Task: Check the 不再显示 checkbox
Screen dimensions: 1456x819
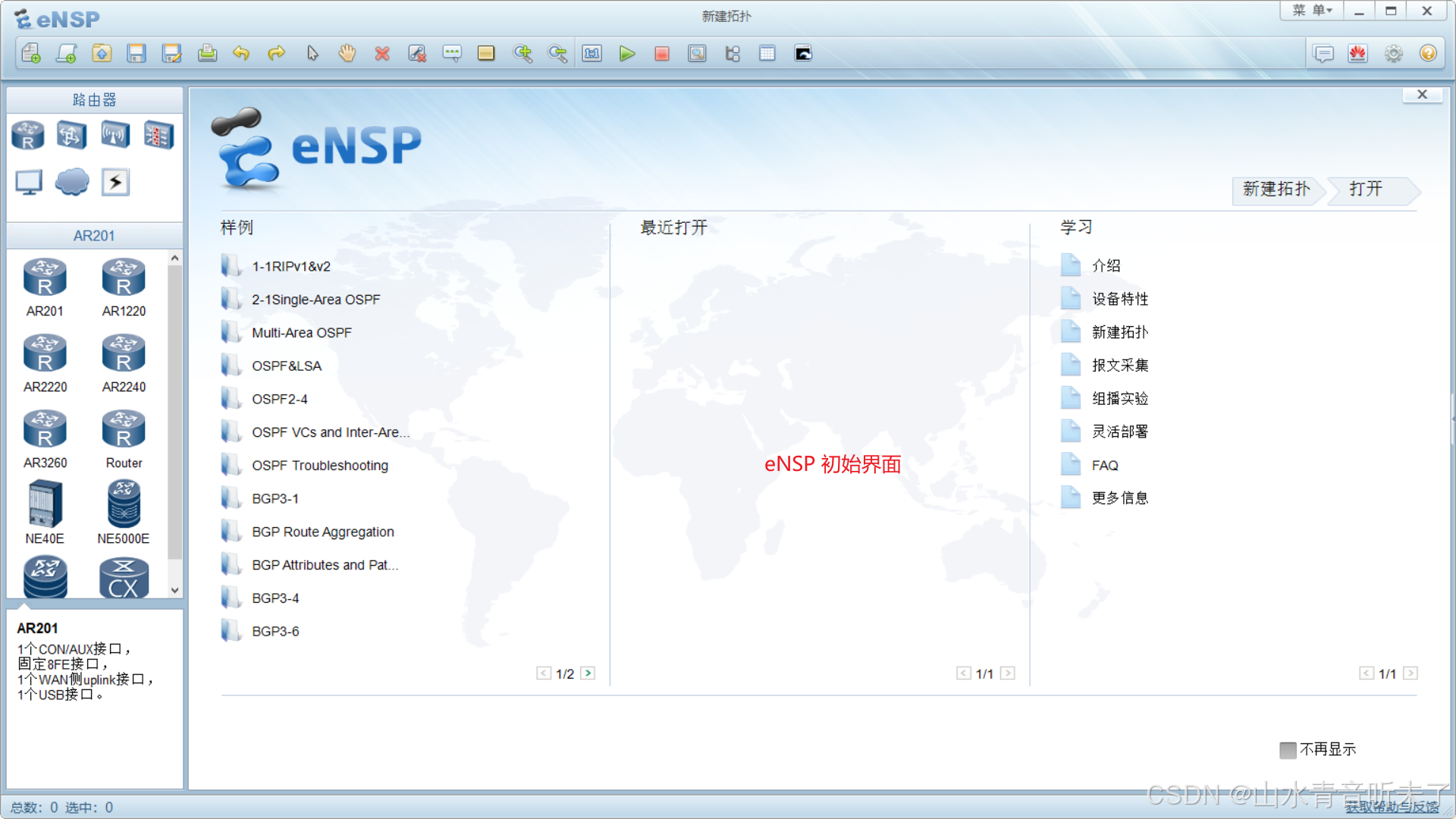Action: pos(1288,750)
